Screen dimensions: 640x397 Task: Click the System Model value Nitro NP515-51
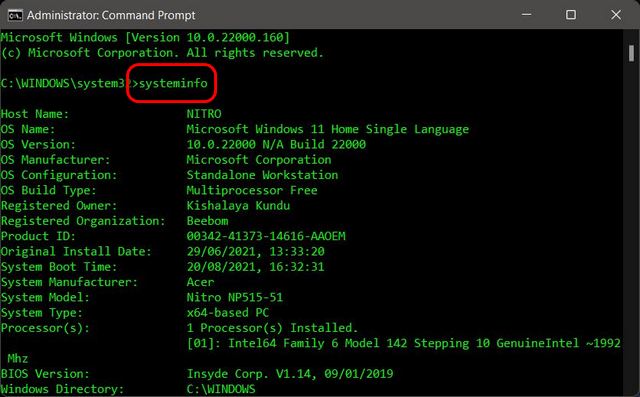[x=234, y=297]
